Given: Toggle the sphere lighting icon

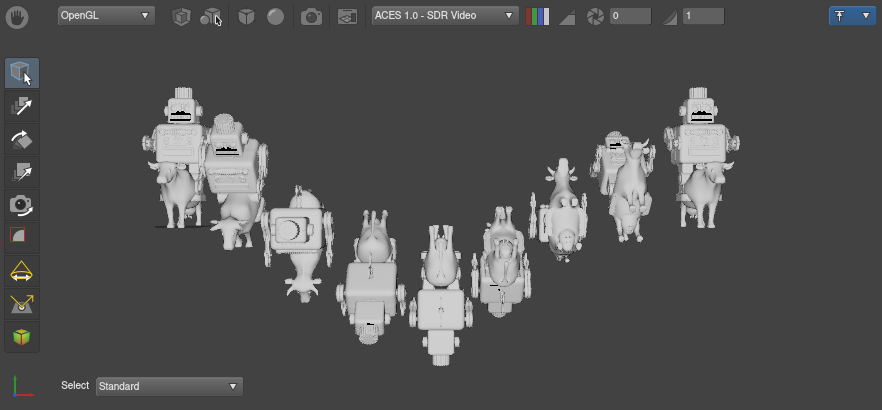Looking at the screenshot, I should 275,17.
